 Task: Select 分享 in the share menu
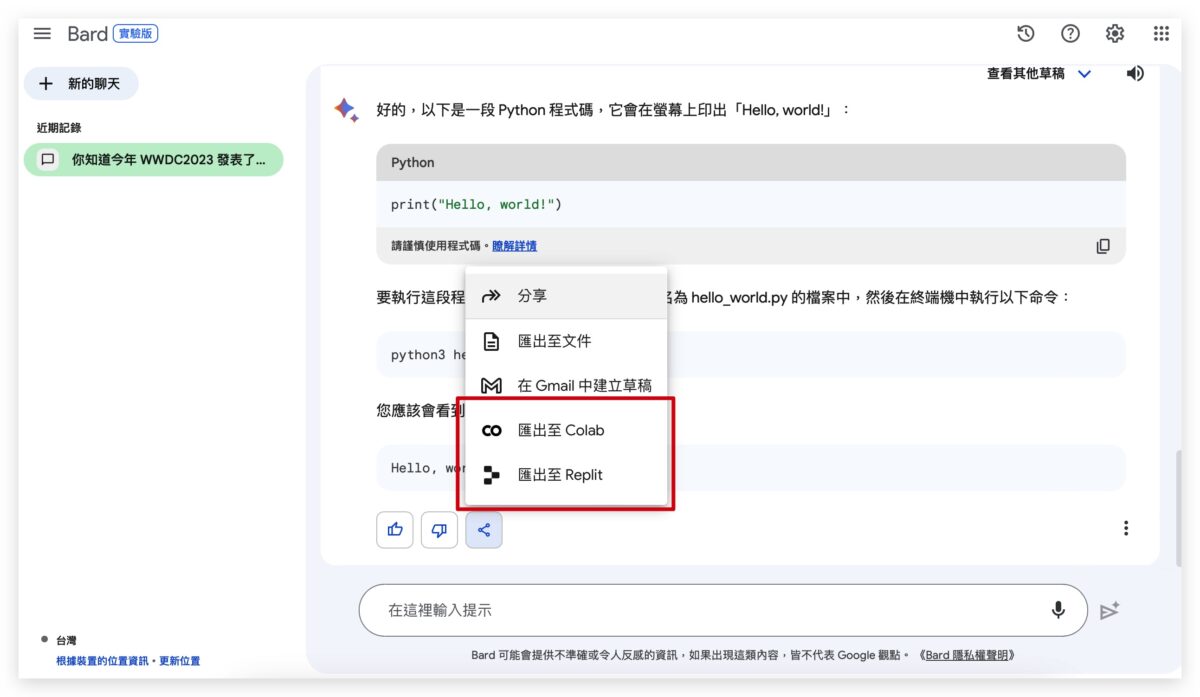pos(567,296)
